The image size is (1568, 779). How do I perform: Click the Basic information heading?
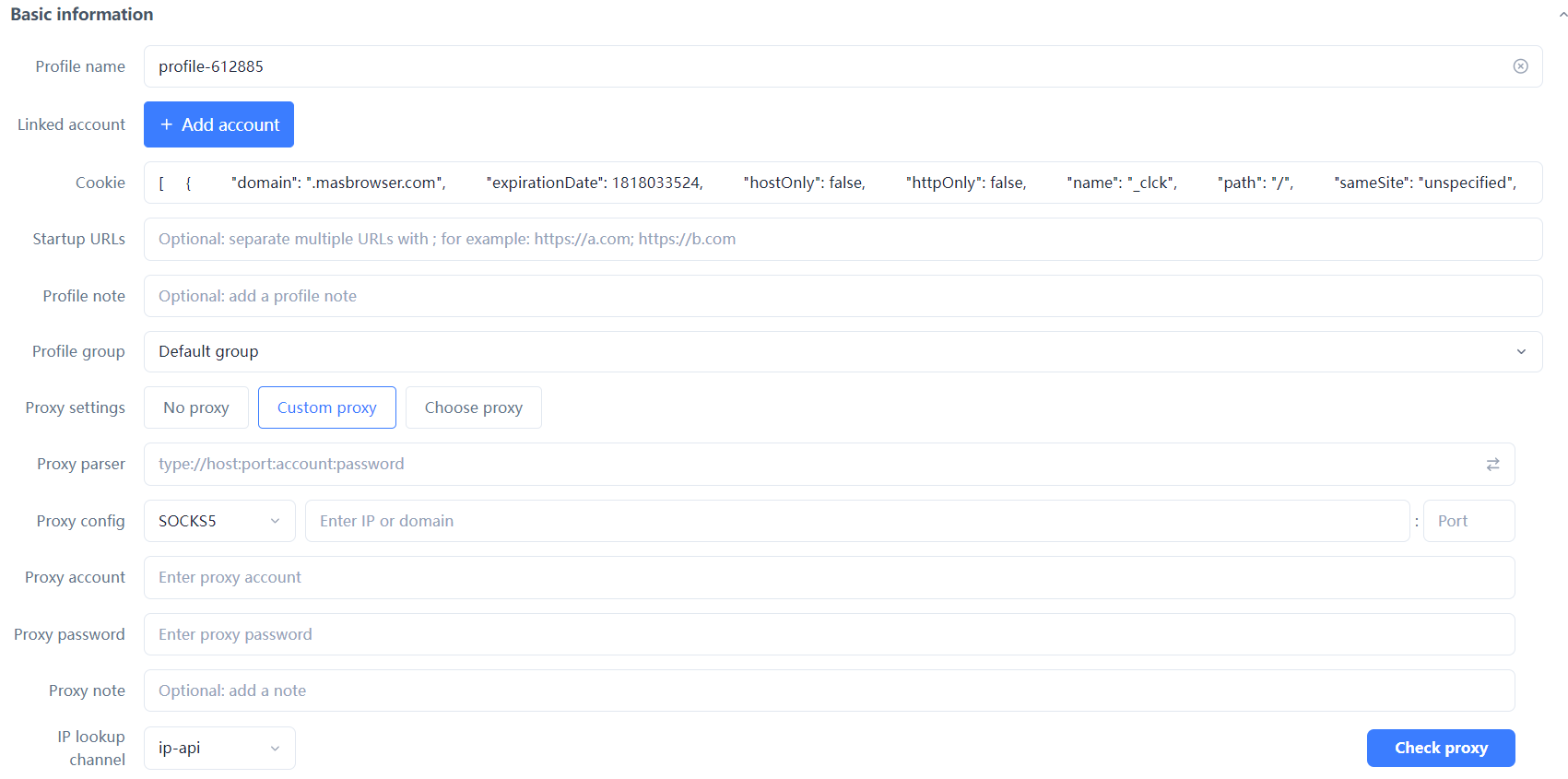pyautogui.click(x=82, y=15)
